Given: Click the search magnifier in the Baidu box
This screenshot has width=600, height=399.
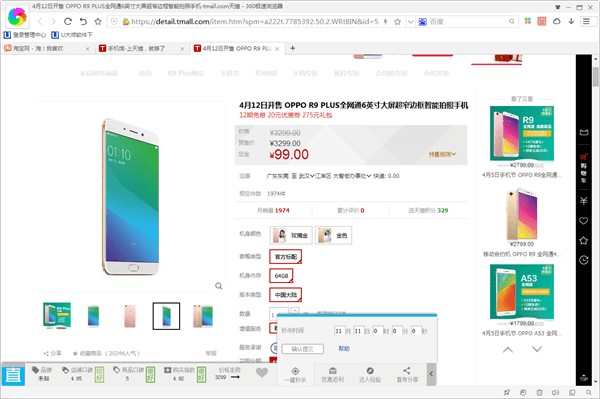Looking at the screenshot, I should point(512,22).
